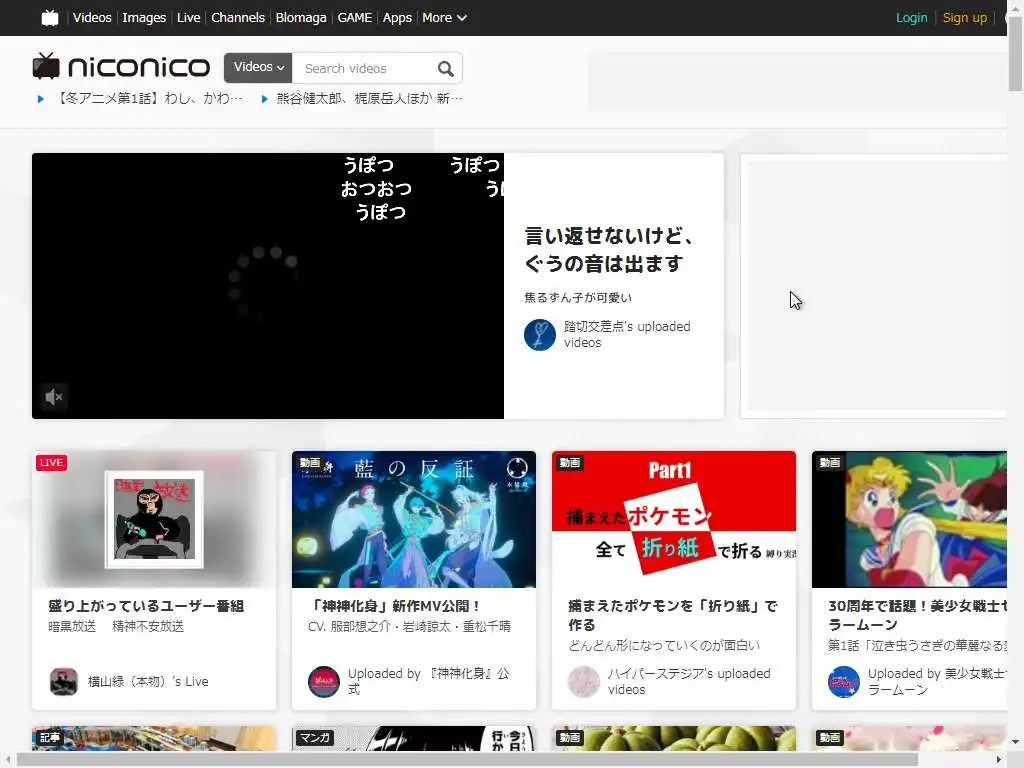Click the search magnifier icon
This screenshot has width=1024, height=768.
(445, 69)
